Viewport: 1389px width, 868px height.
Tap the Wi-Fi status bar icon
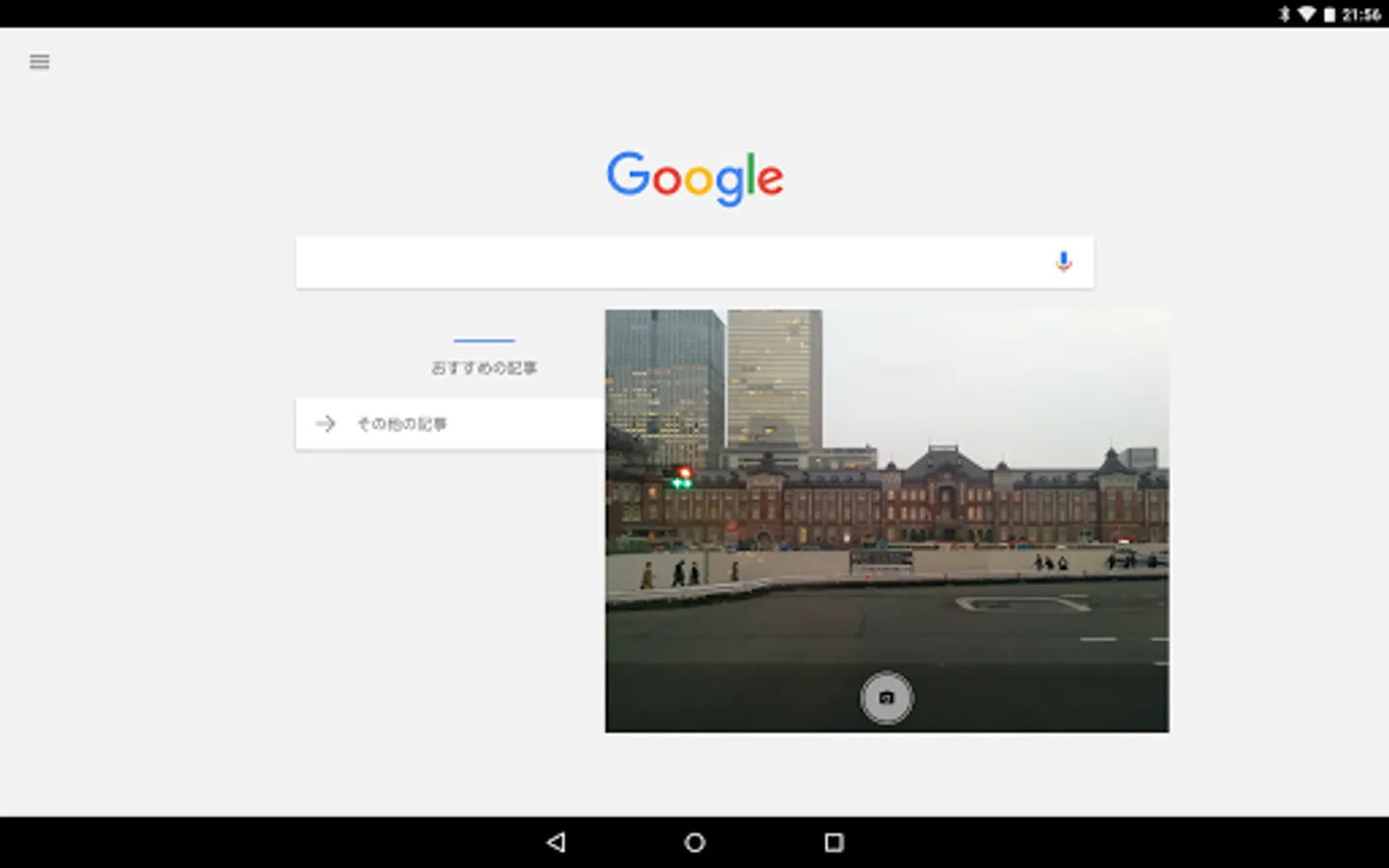click(1308, 14)
